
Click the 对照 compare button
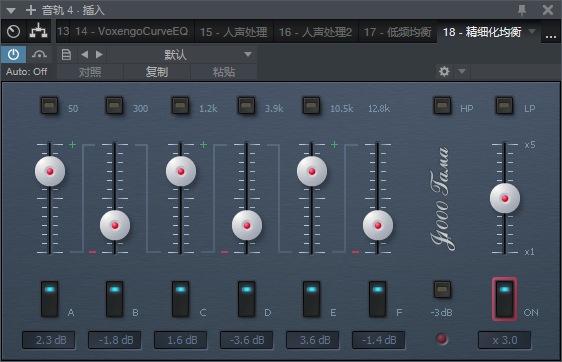pos(90,72)
